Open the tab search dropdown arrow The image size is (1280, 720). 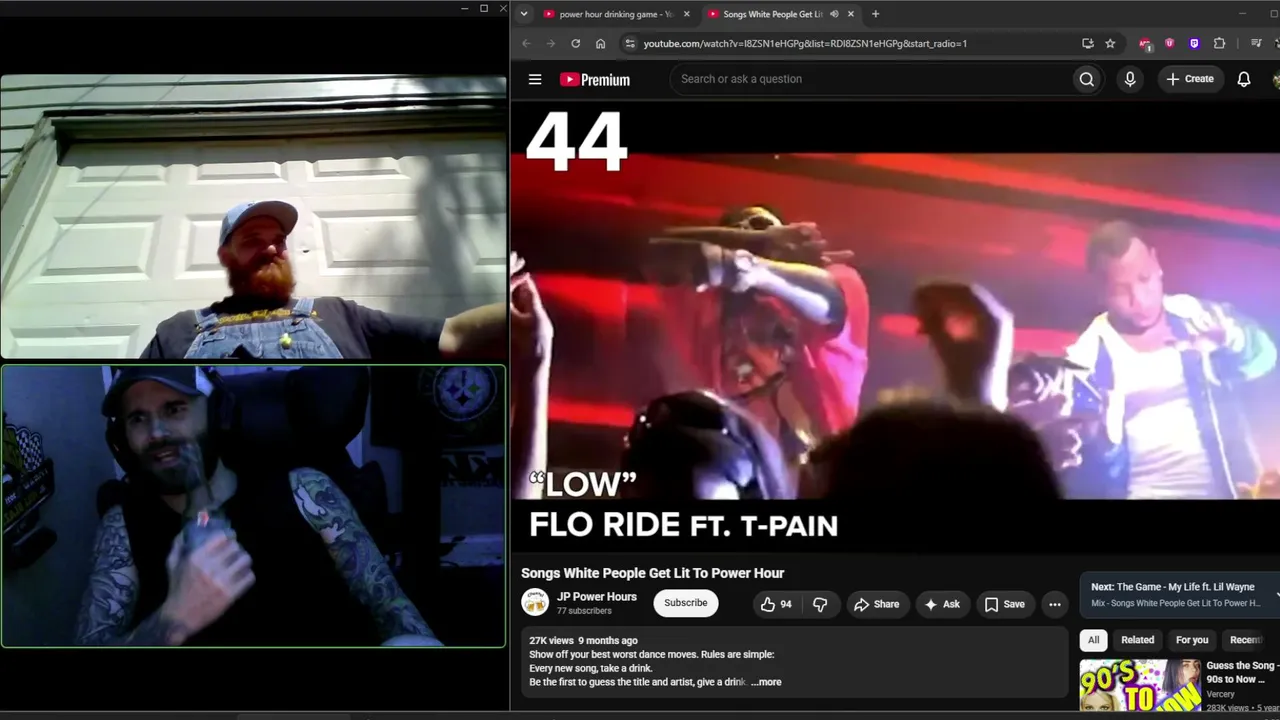point(523,14)
